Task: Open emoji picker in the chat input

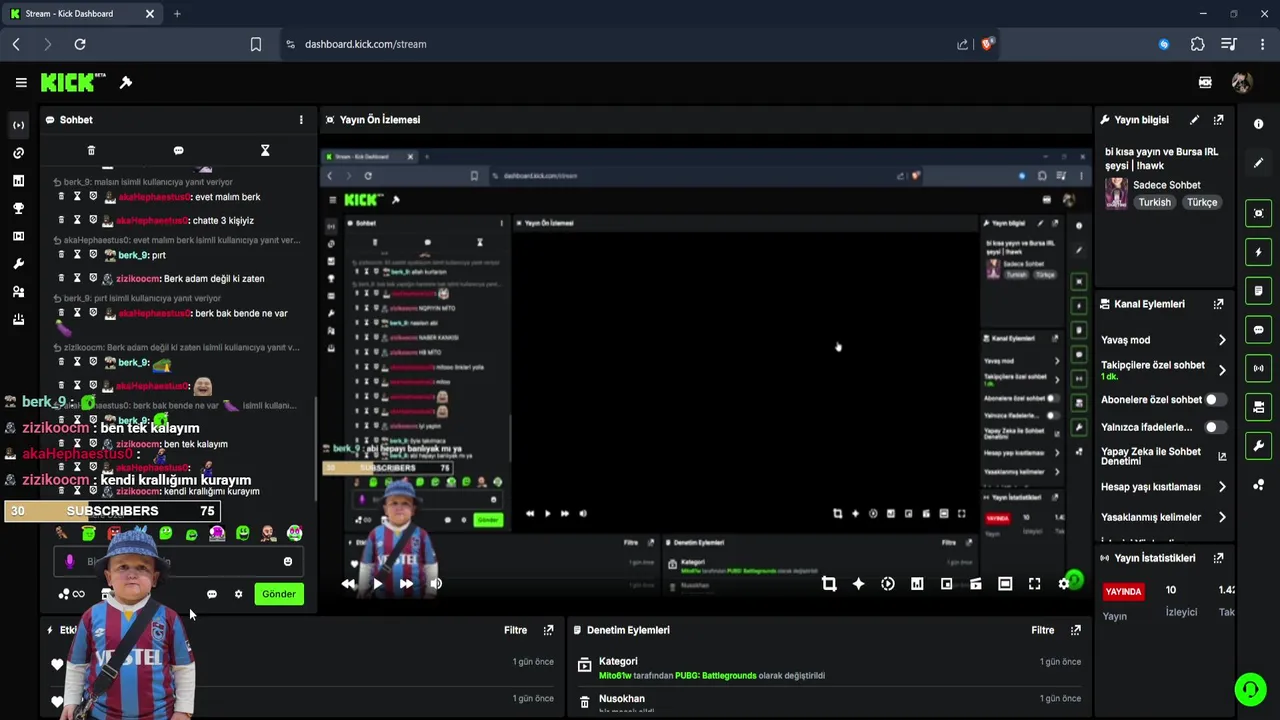Action: click(x=288, y=562)
